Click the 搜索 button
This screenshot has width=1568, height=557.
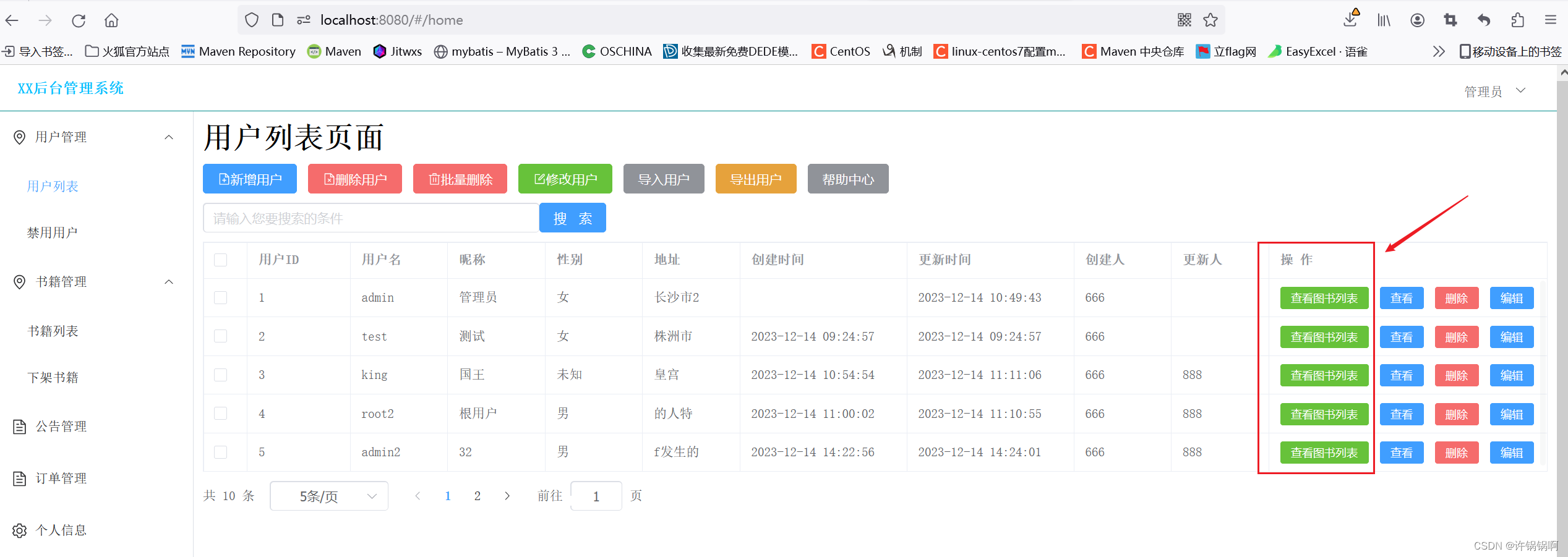(573, 218)
